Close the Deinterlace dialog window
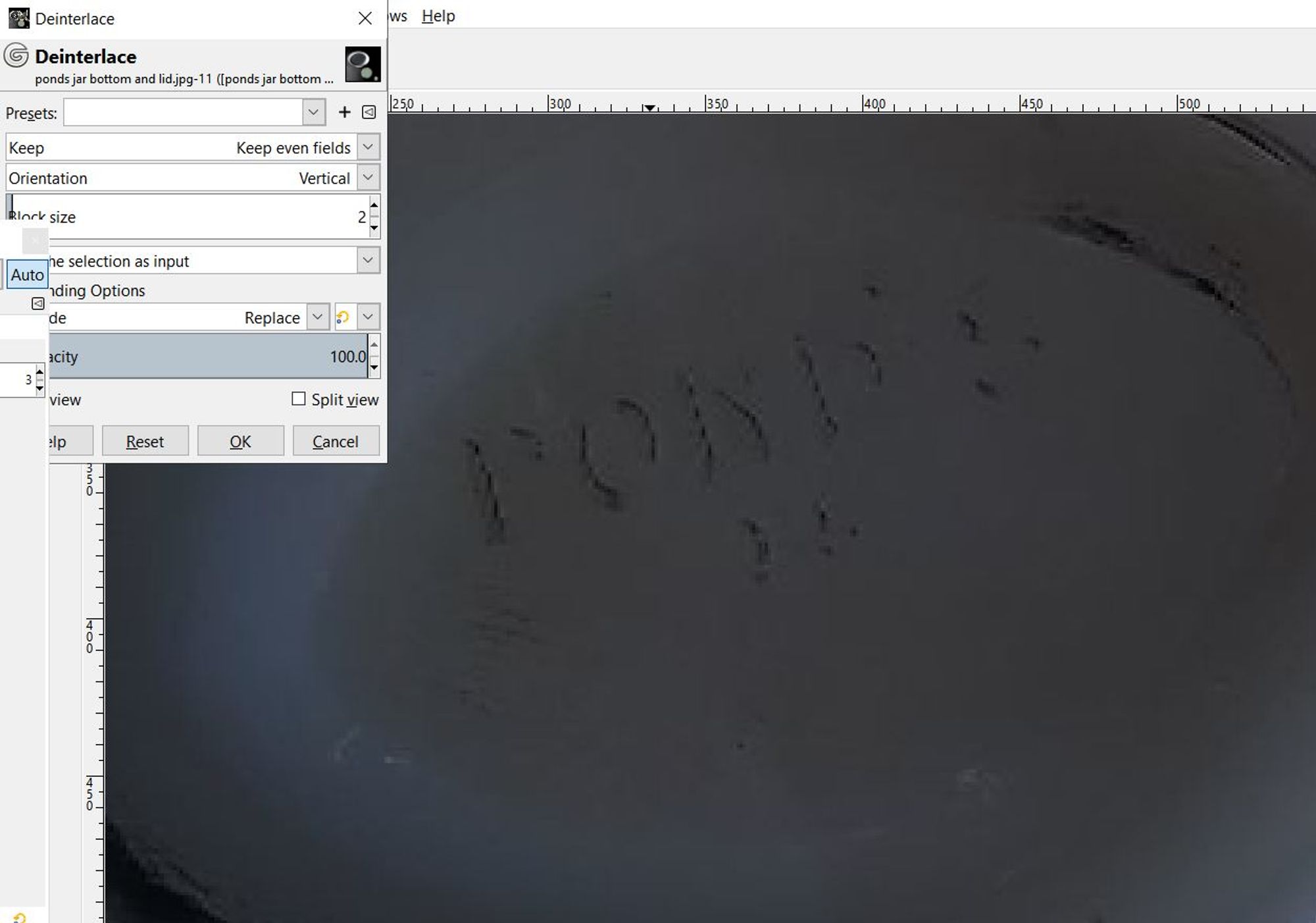 pos(365,18)
